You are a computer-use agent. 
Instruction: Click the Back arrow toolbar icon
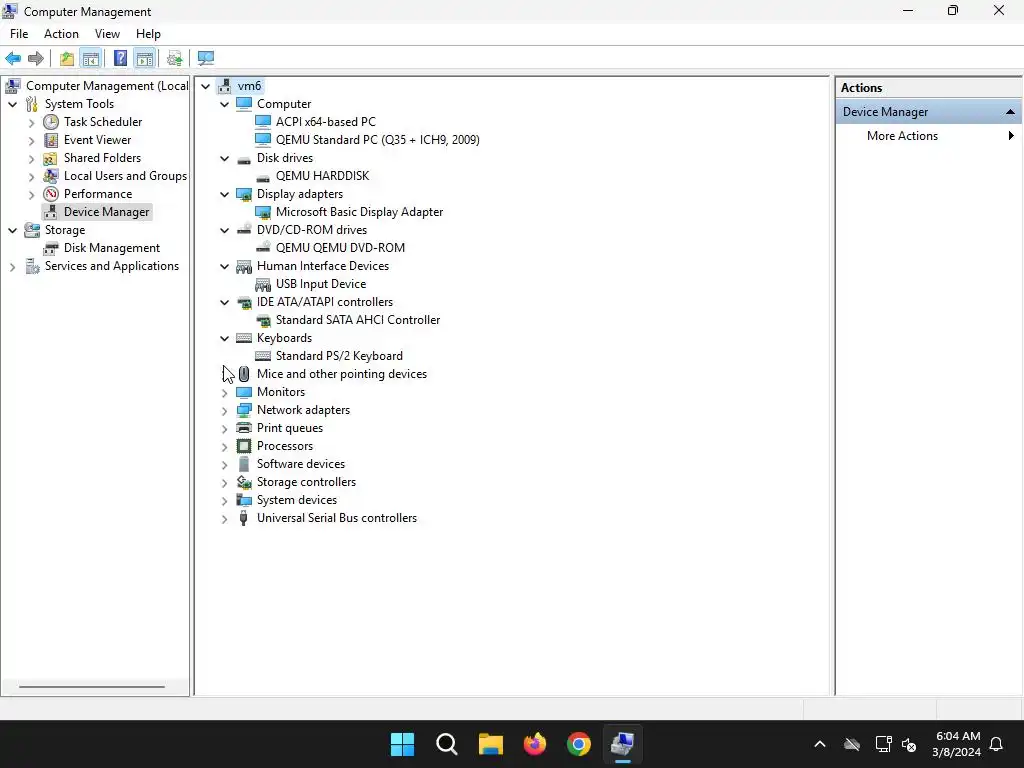13,58
